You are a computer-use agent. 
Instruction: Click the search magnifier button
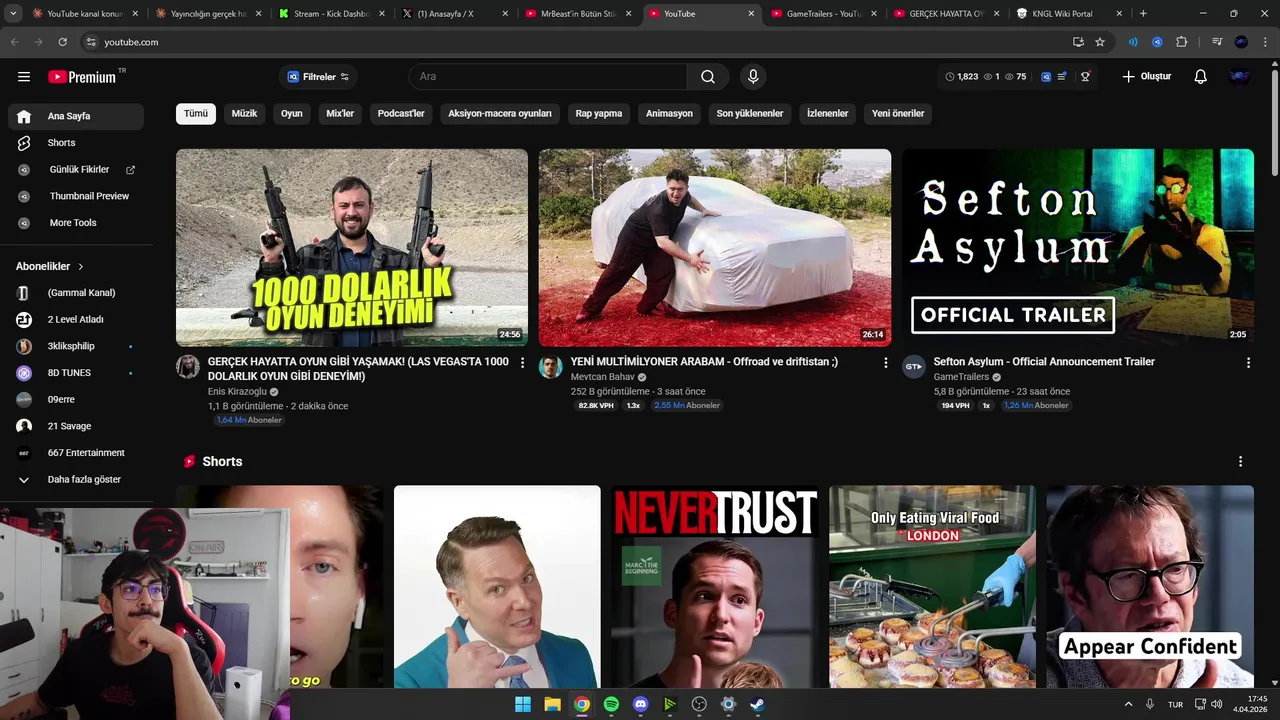pos(708,77)
